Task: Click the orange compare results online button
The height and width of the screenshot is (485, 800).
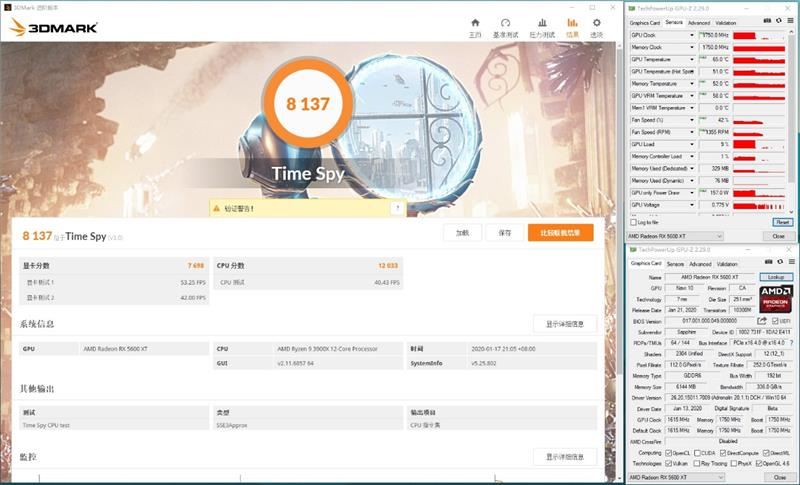Action: (x=560, y=233)
